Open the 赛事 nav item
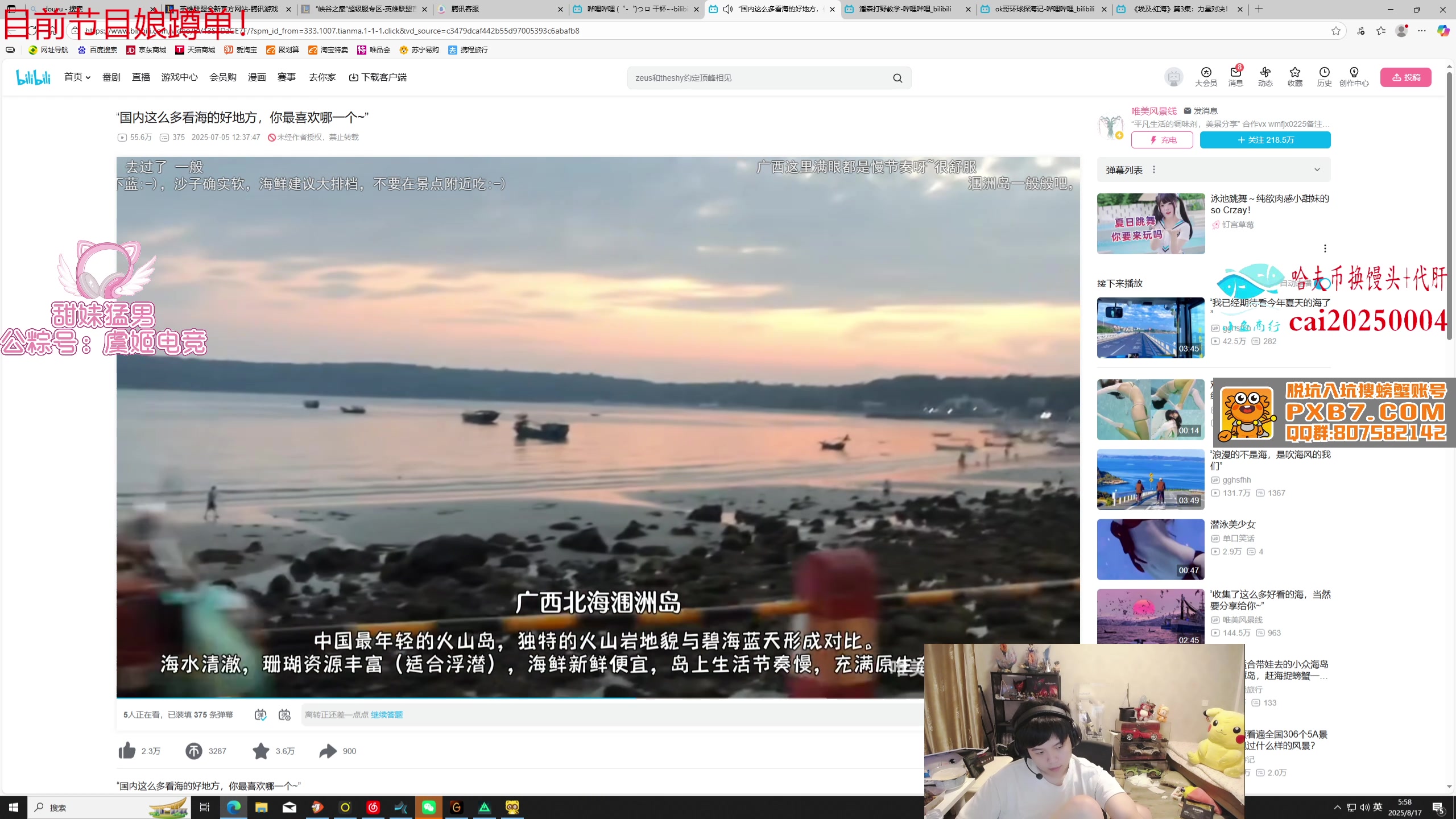Image resolution: width=1456 pixels, height=819 pixels. tap(287, 77)
